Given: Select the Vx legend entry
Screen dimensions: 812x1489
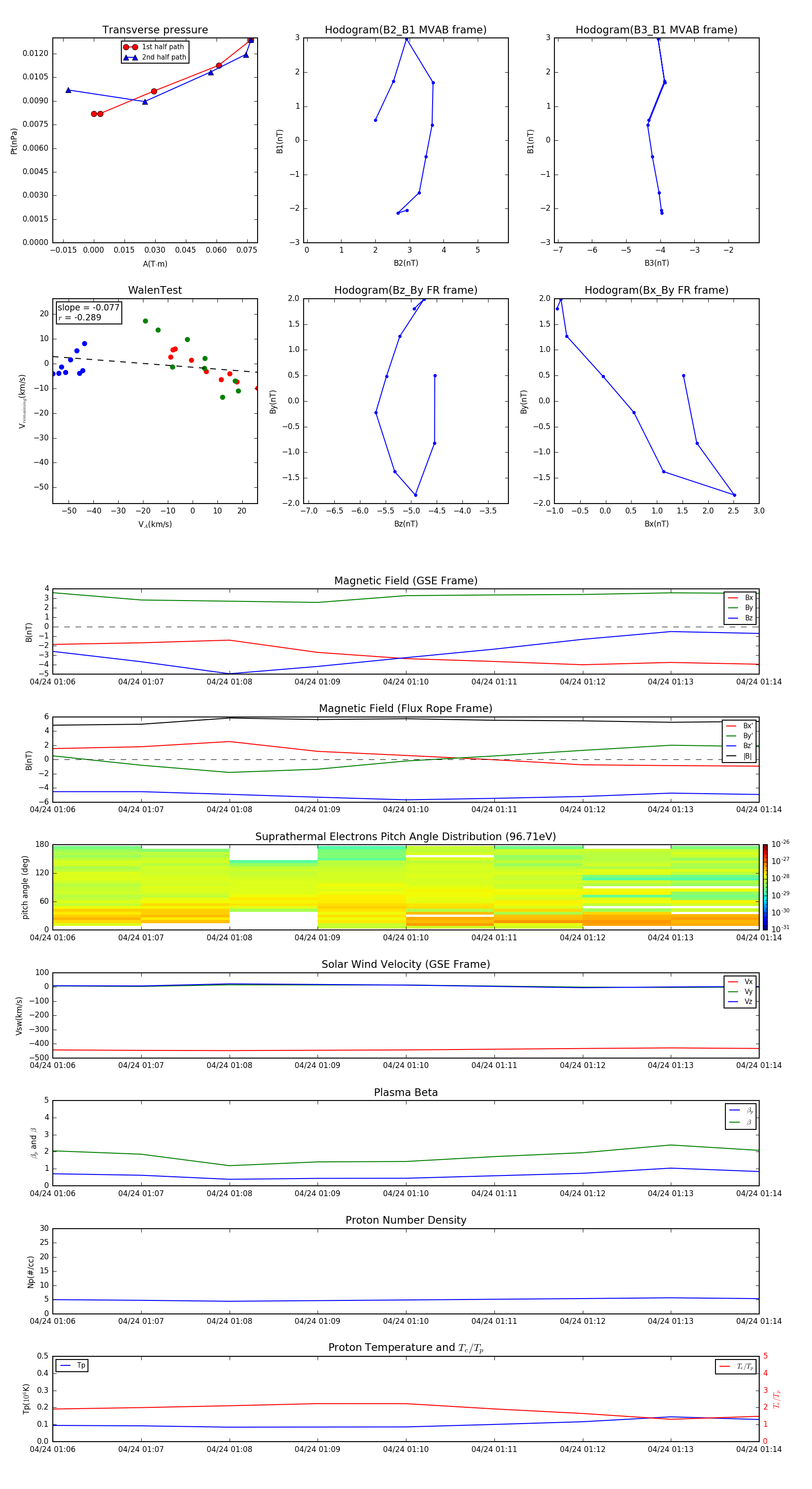Looking at the screenshot, I should tap(740, 981).
